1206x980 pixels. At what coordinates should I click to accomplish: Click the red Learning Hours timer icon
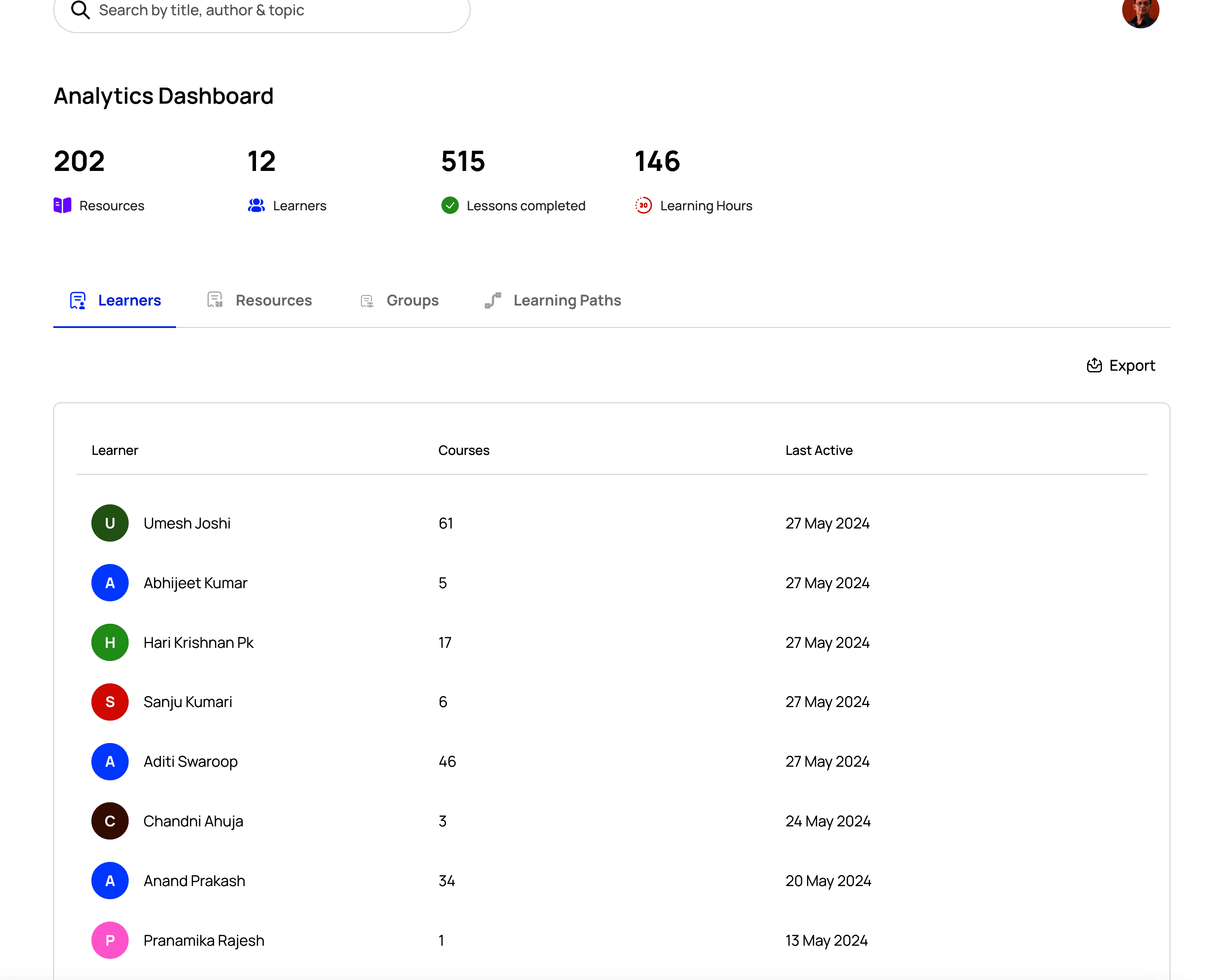[644, 206]
